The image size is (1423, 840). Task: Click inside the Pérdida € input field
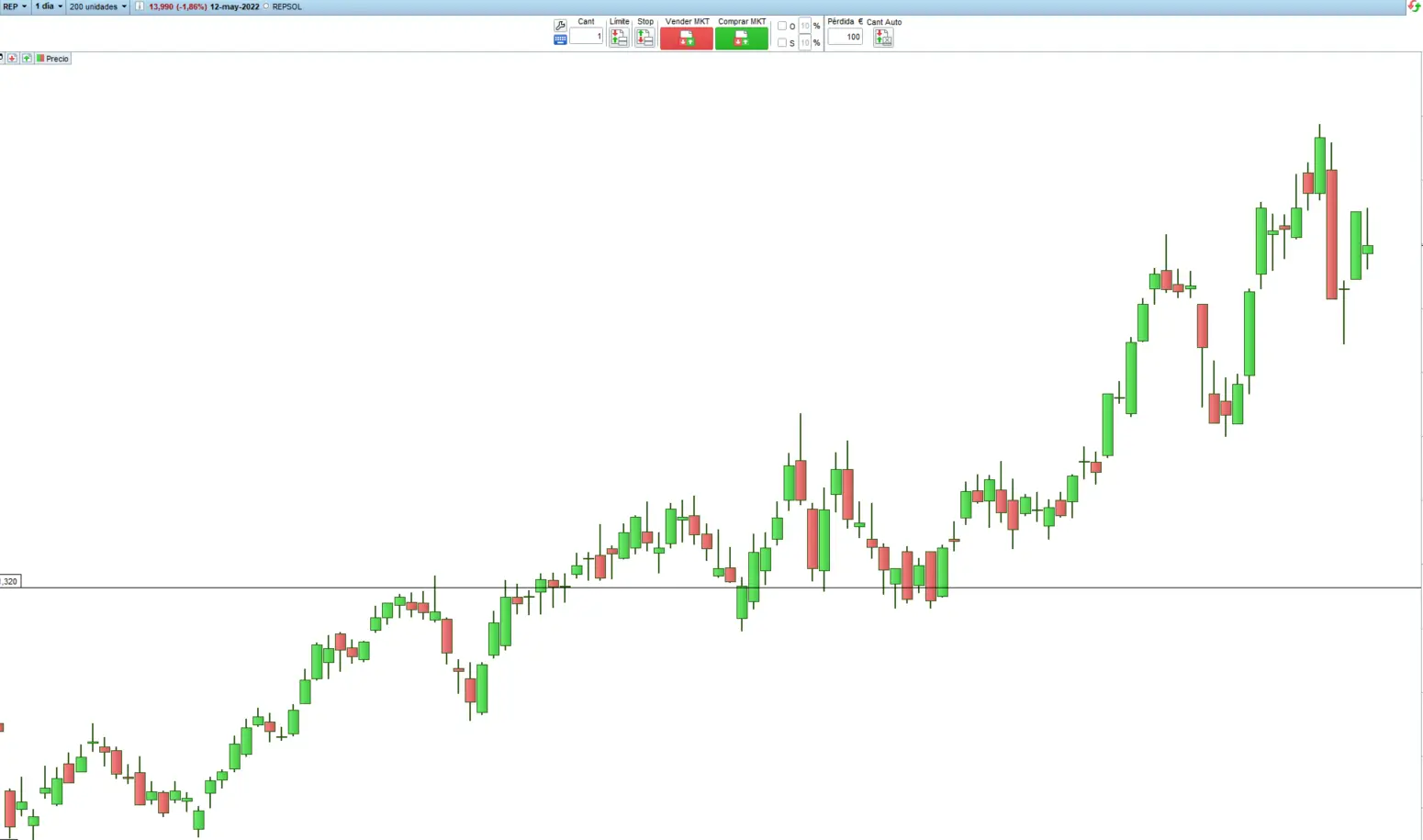click(845, 37)
